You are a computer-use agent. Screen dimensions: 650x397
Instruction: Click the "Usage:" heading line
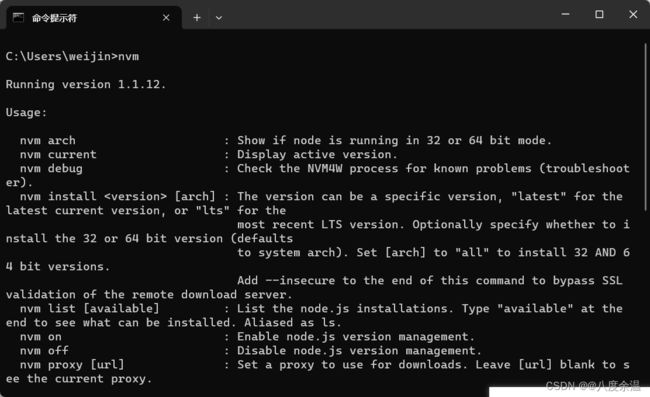[x=26, y=112]
